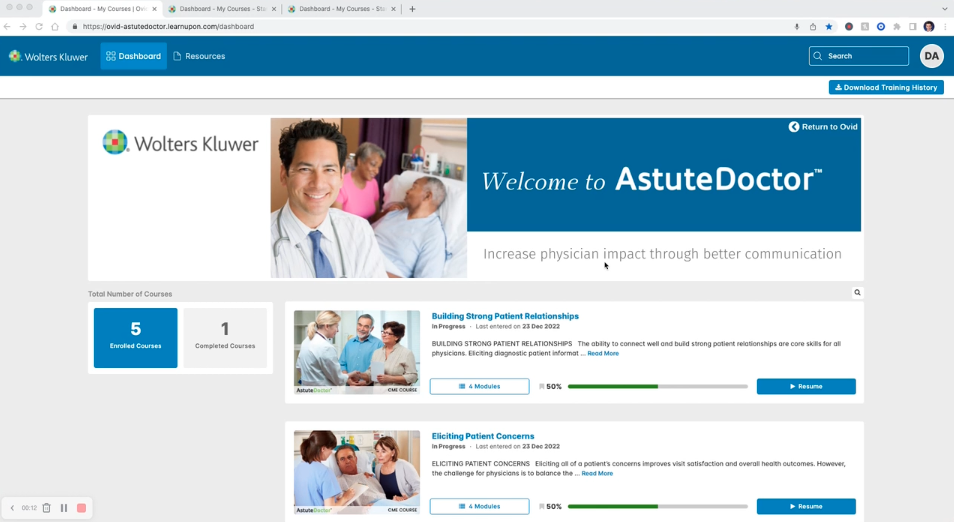Select the Completed Courses tile
The height and width of the screenshot is (522, 954).
(x=225, y=337)
